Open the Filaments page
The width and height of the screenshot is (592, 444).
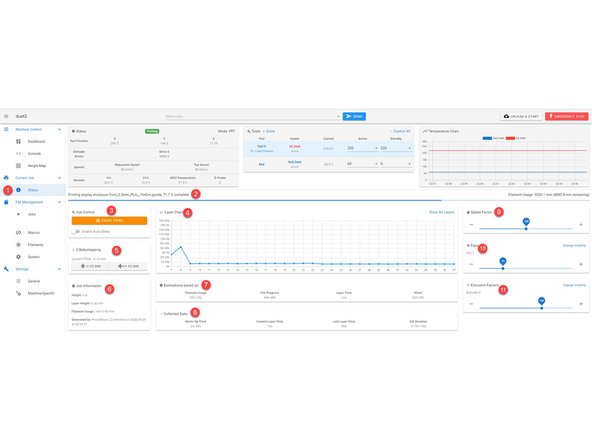click(x=35, y=245)
